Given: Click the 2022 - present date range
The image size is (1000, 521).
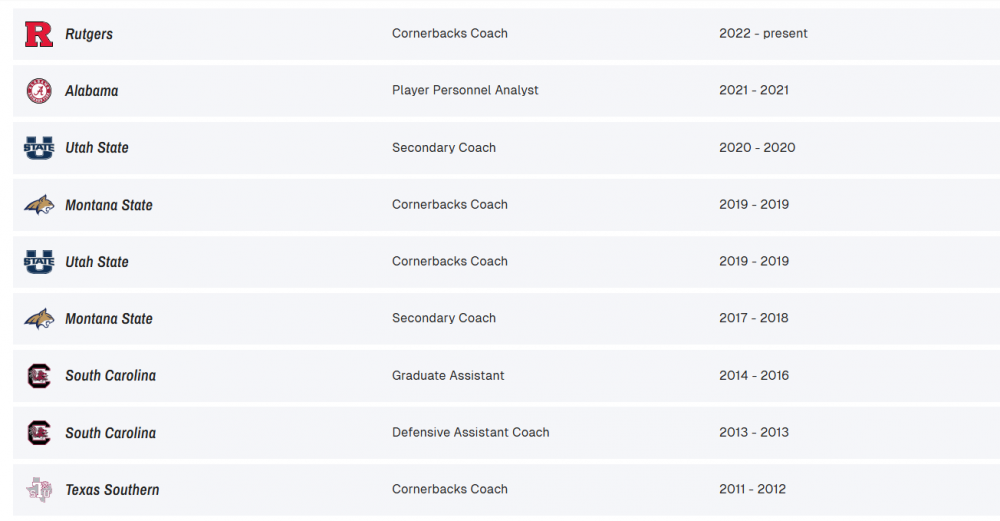Looking at the screenshot, I should [763, 34].
